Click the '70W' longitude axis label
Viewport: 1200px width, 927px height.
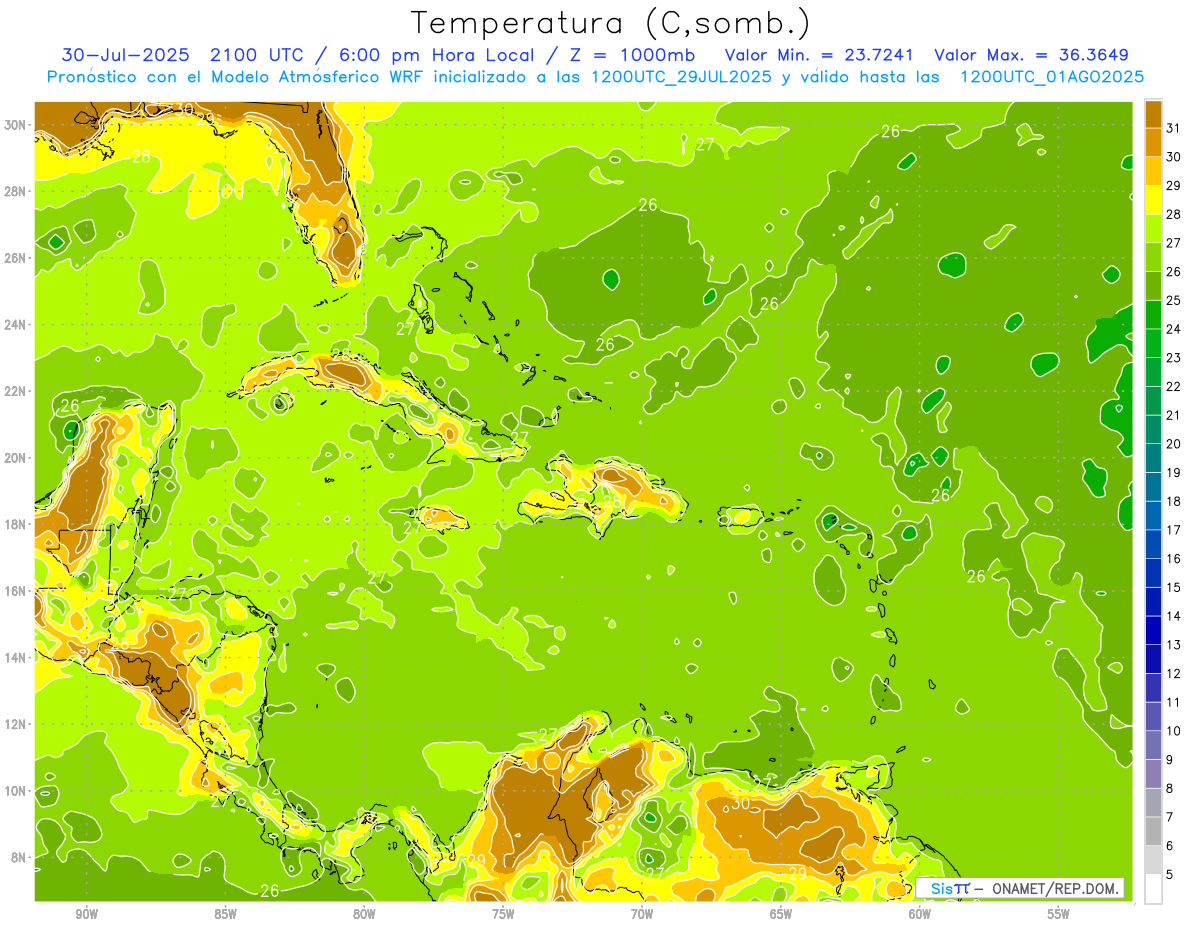[x=642, y=914]
